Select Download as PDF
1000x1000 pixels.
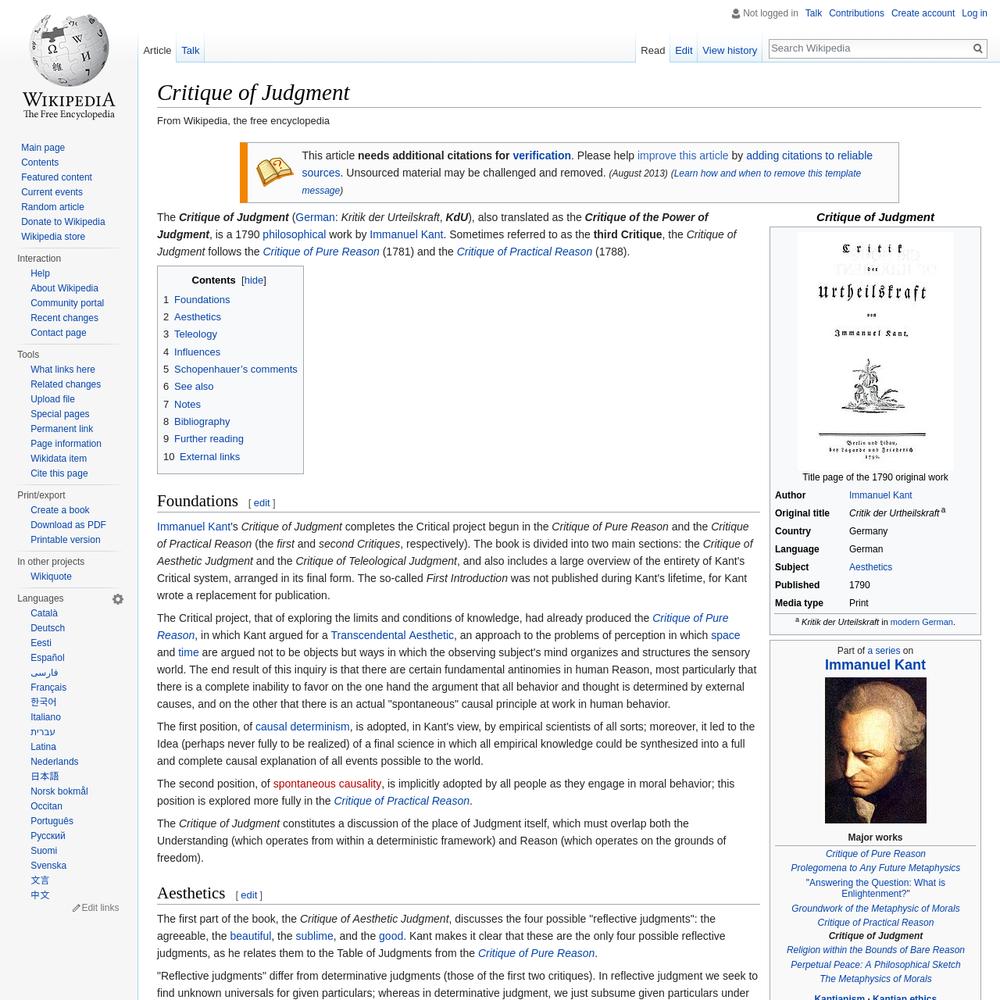pyautogui.click(x=68, y=525)
